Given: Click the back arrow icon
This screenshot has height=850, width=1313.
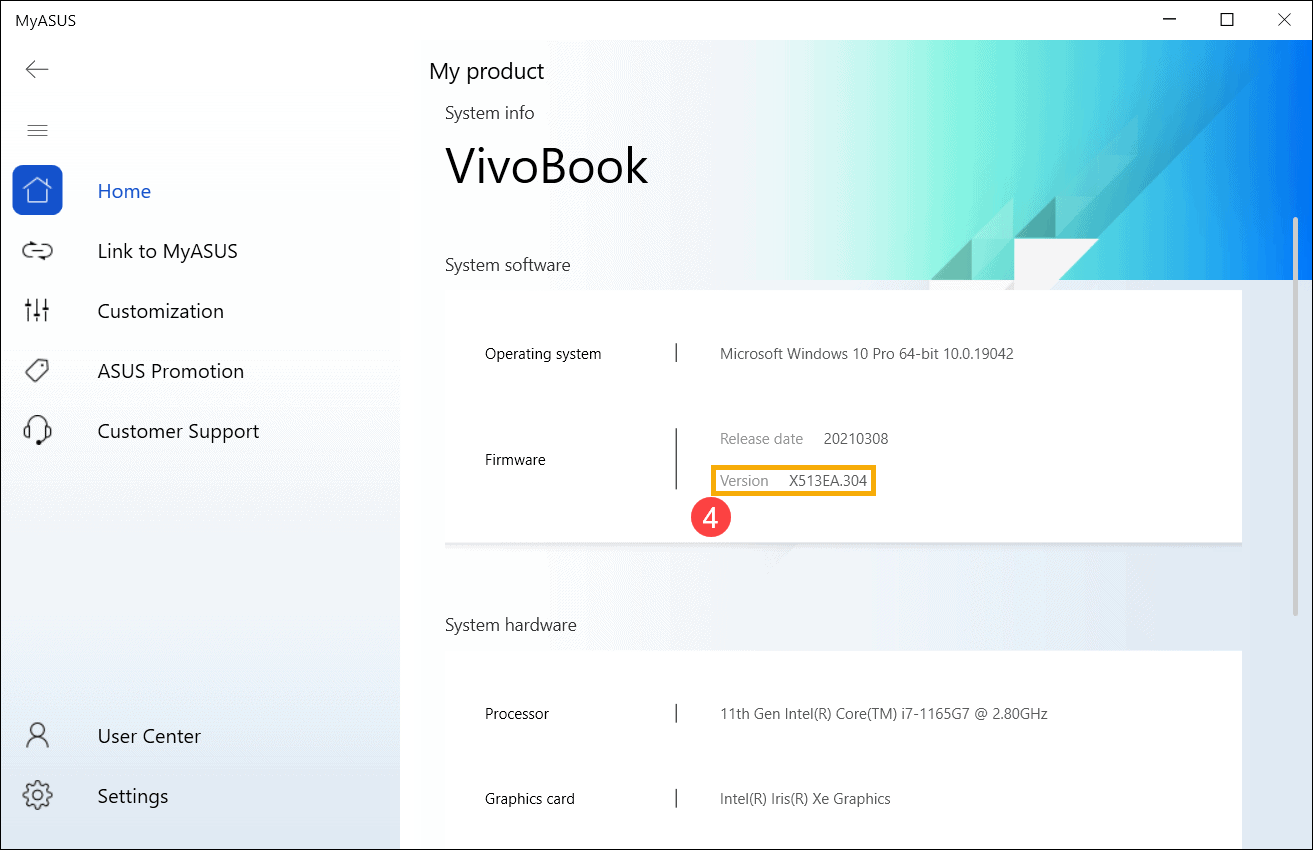Looking at the screenshot, I should [37, 69].
